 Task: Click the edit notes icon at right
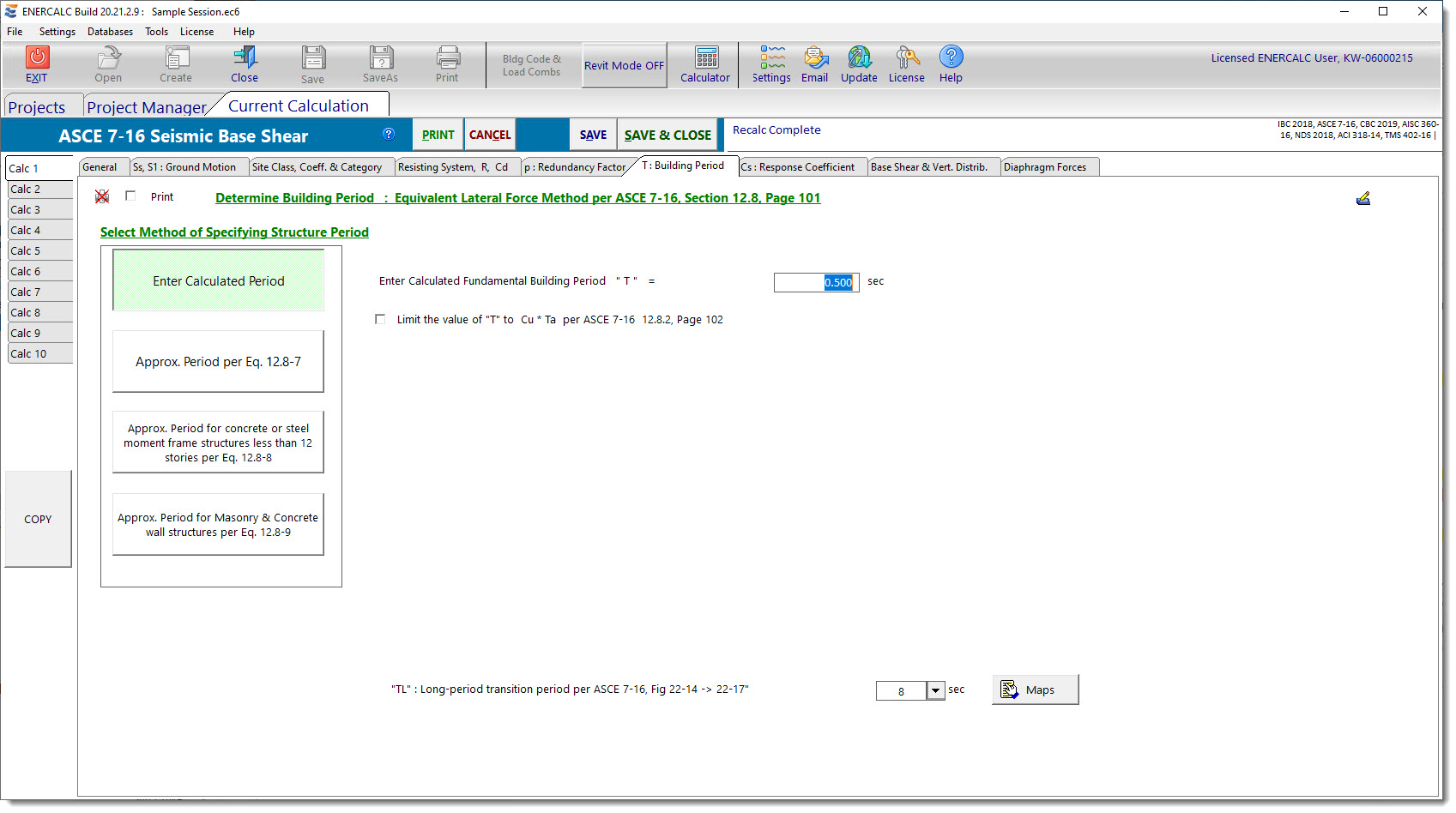[1362, 199]
